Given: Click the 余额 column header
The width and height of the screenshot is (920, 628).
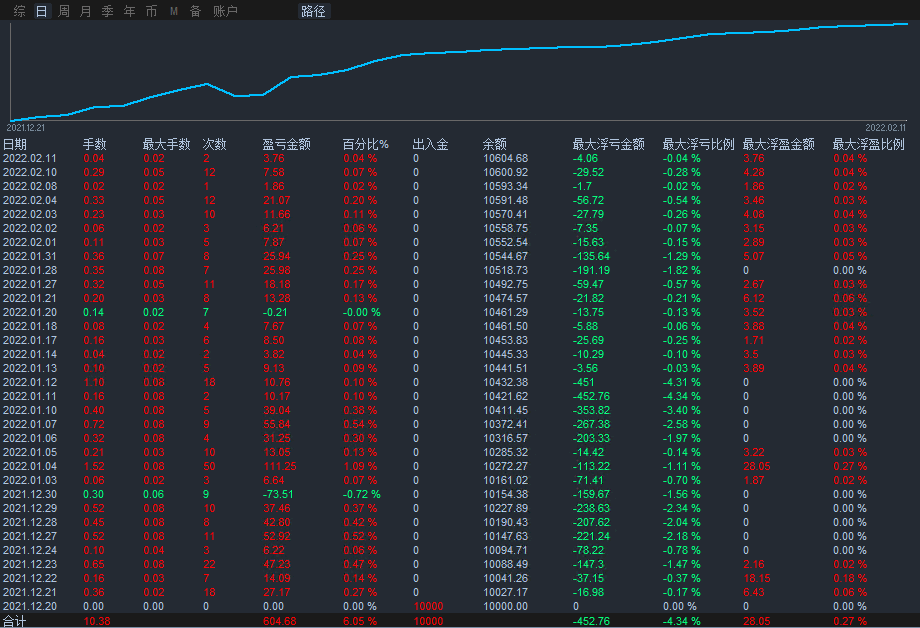Looking at the screenshot, I should pos(494,144).
